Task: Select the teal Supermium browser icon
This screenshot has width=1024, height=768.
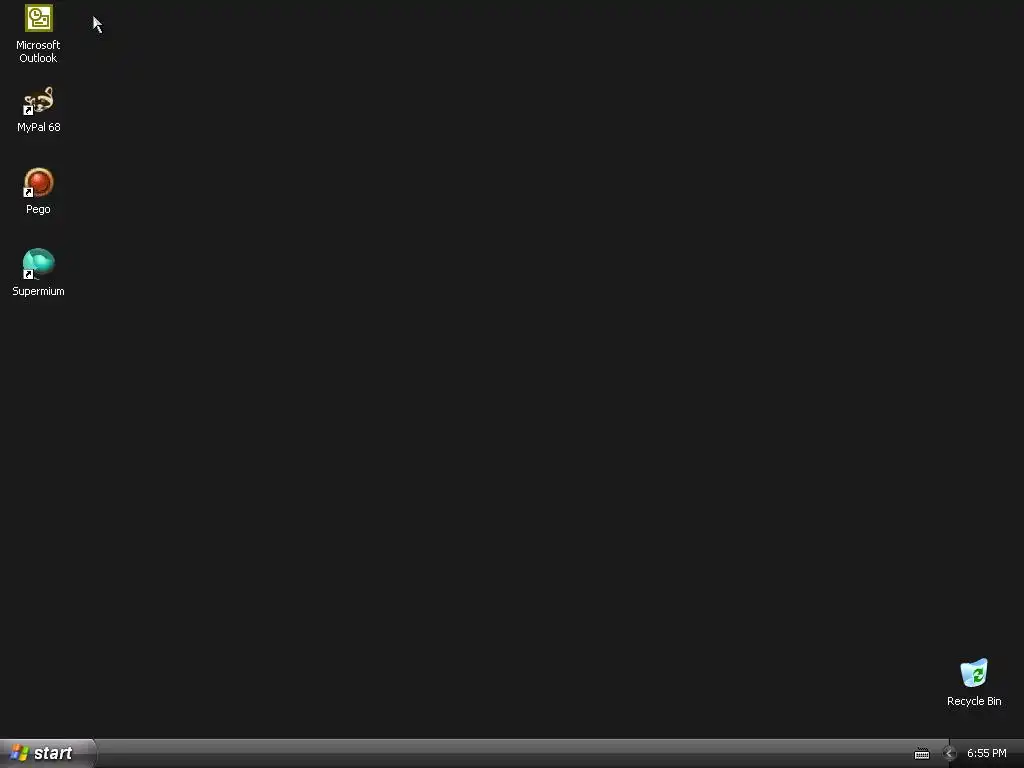Action: (39, 264)
